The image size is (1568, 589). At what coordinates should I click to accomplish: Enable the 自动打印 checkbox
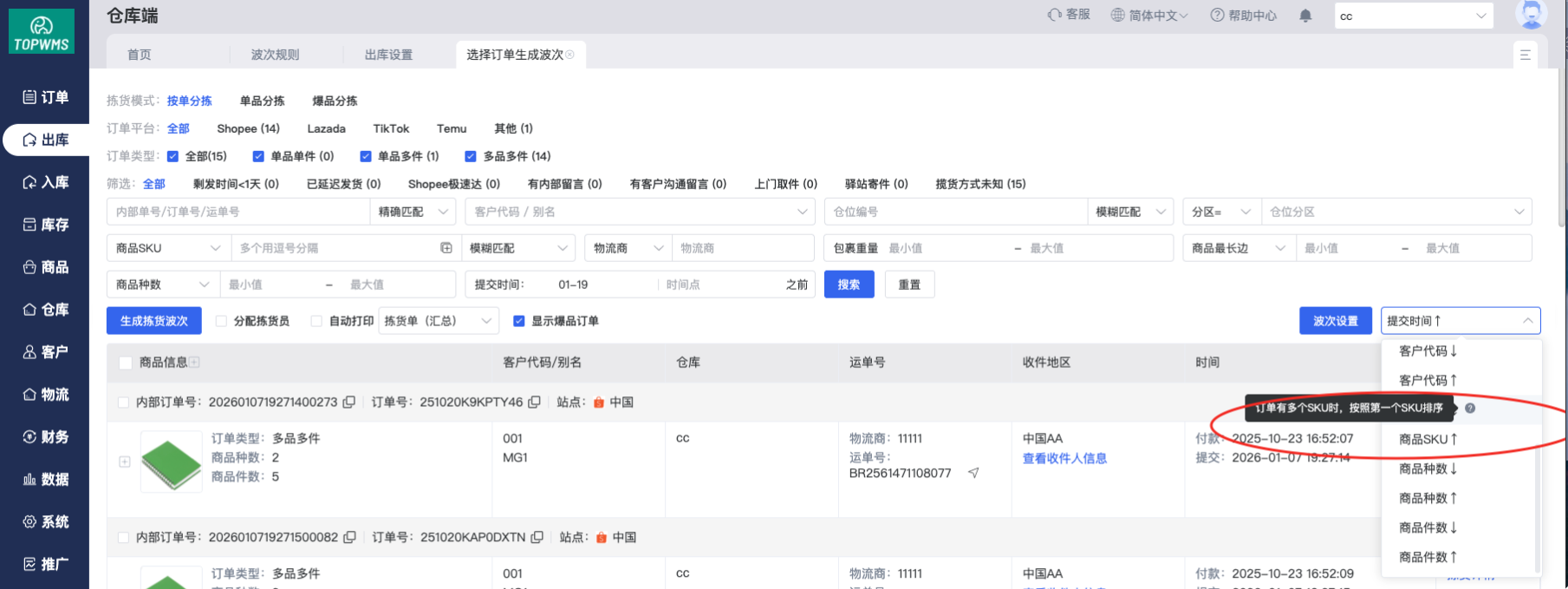tap(316, 321)
